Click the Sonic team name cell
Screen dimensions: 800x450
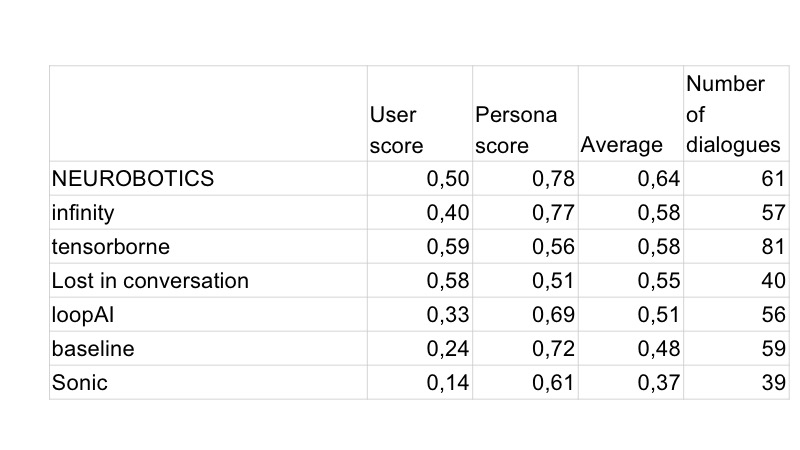click(79, 383)
